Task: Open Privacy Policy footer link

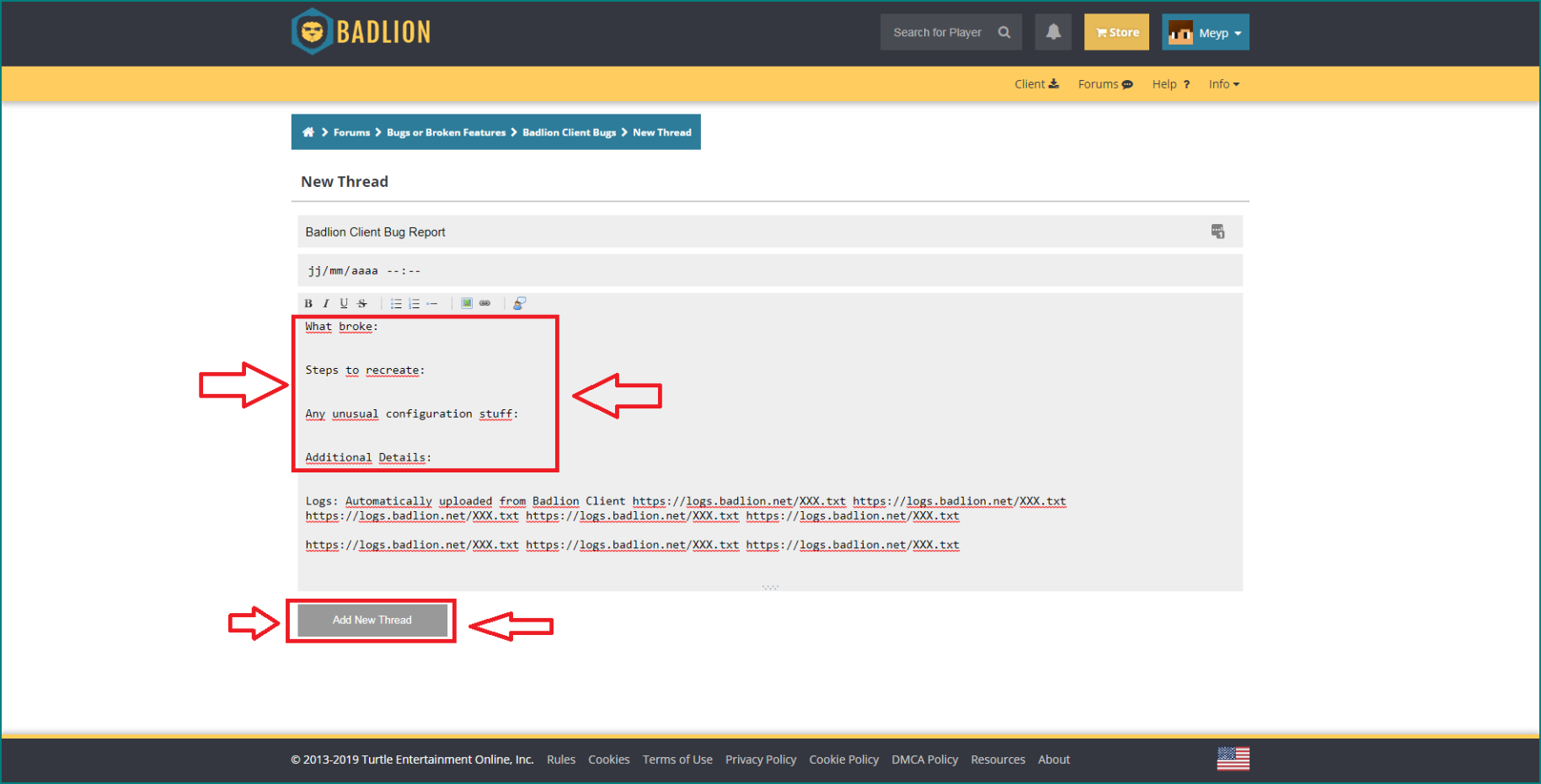Action: coord(761,760)
